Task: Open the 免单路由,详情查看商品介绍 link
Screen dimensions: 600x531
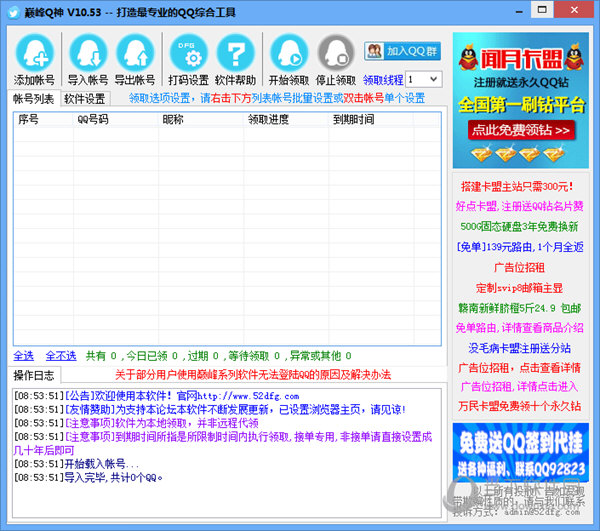Action: coord(520,328)
